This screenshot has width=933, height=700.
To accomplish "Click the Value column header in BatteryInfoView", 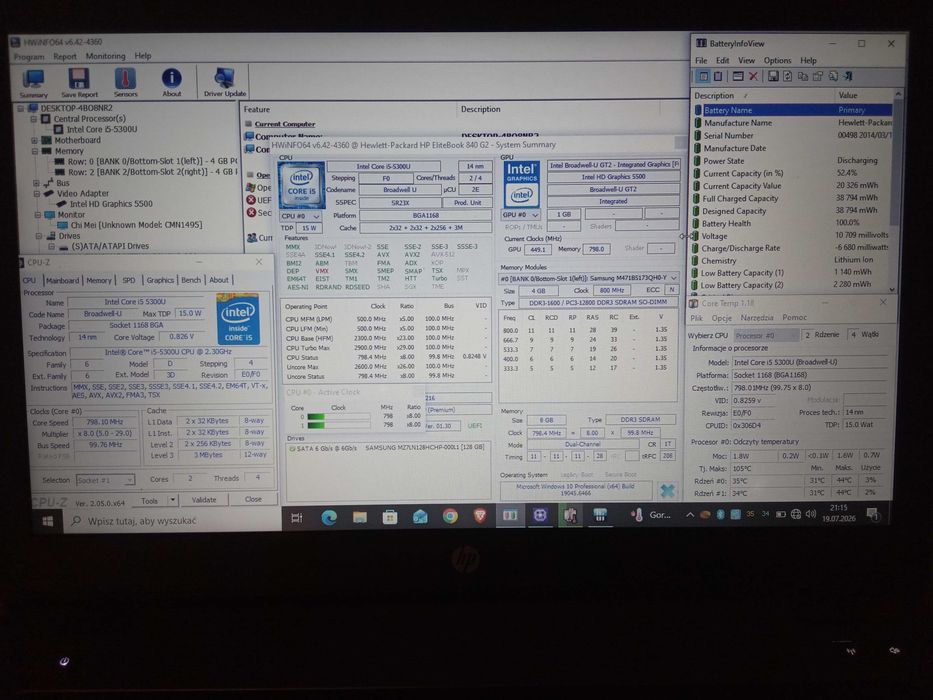I will click(x=864, y=95).
